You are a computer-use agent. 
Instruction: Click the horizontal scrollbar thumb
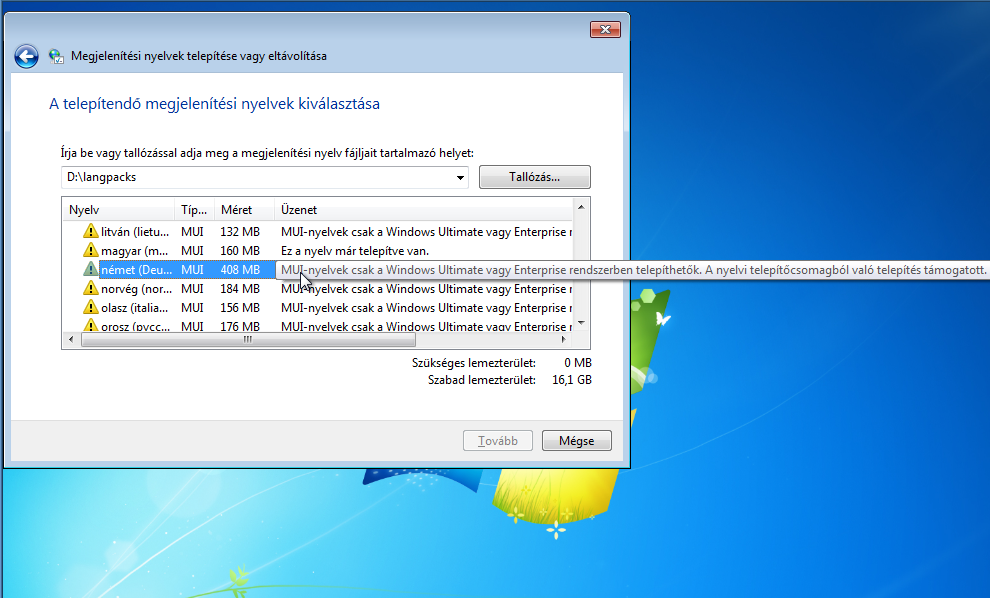click(x=248, y=340)
